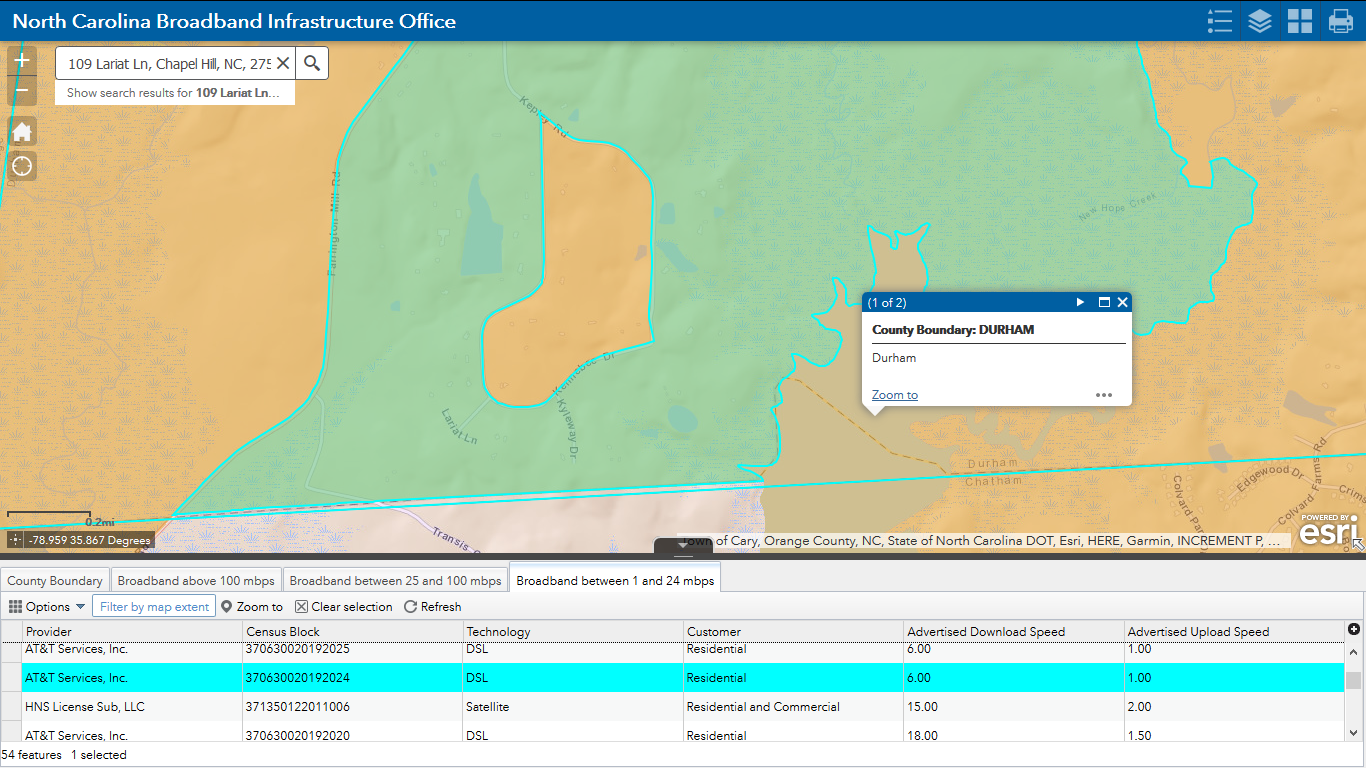Open the Legend widget icon
The width and height of the screenshot is (1366, 768).
[x=1219, y=21]
